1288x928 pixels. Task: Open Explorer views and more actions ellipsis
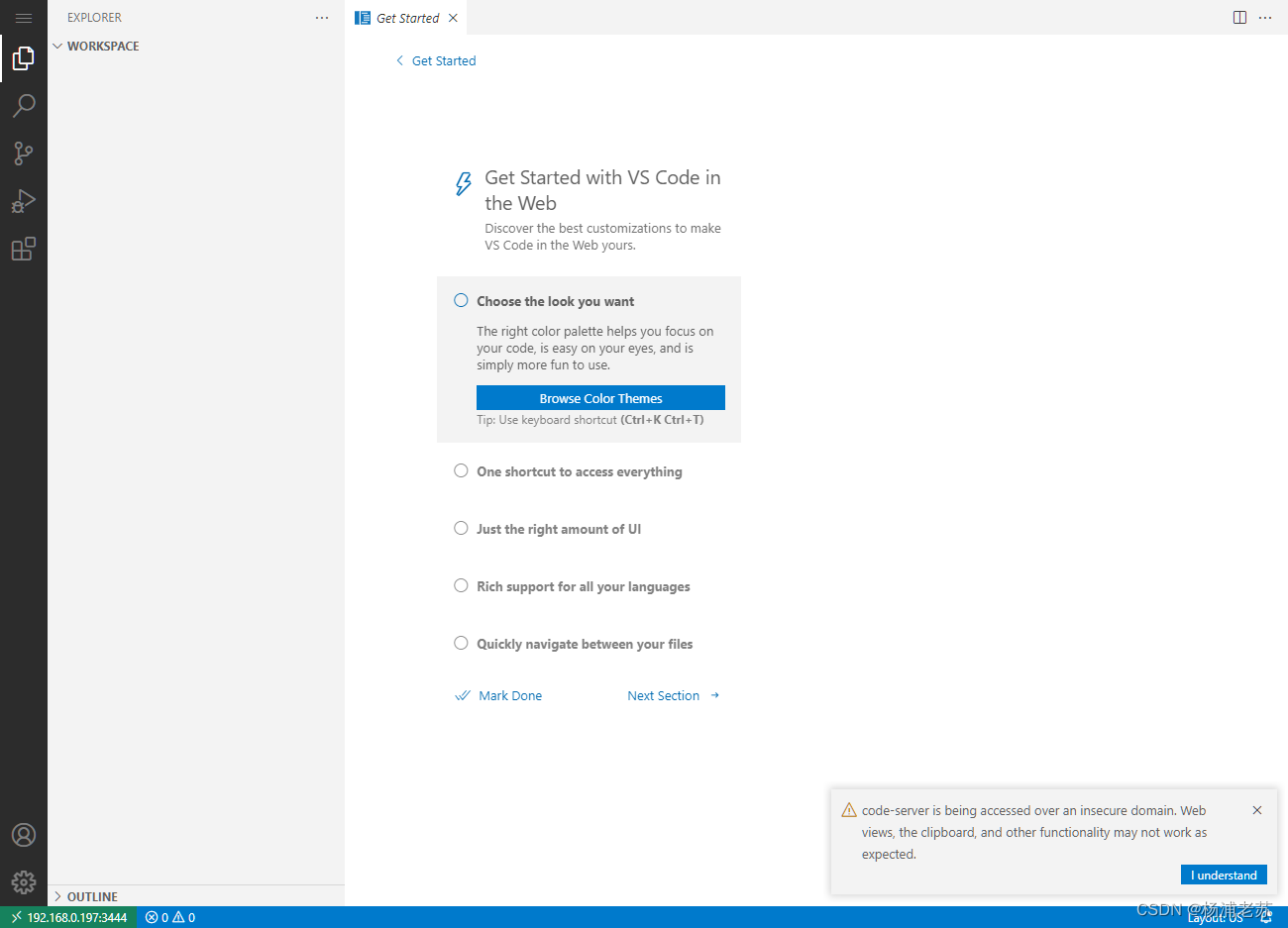(322, 18)
